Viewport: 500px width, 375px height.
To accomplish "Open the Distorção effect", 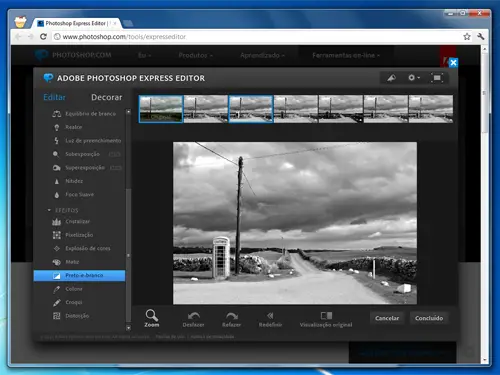I will pos(71,316).
